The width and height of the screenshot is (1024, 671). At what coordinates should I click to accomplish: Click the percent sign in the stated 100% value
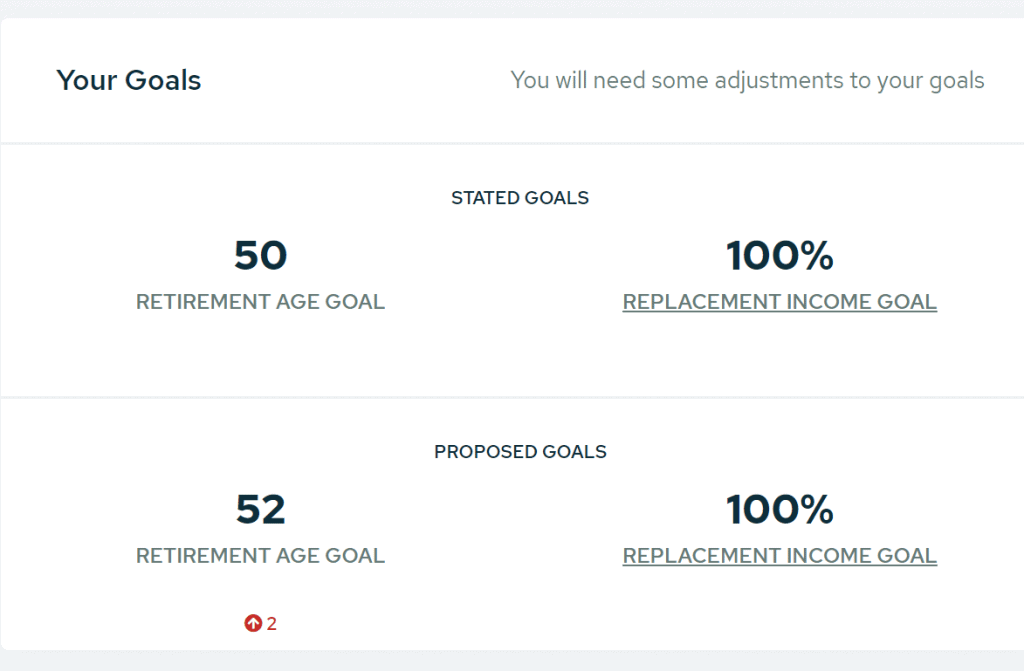[815, 255]
